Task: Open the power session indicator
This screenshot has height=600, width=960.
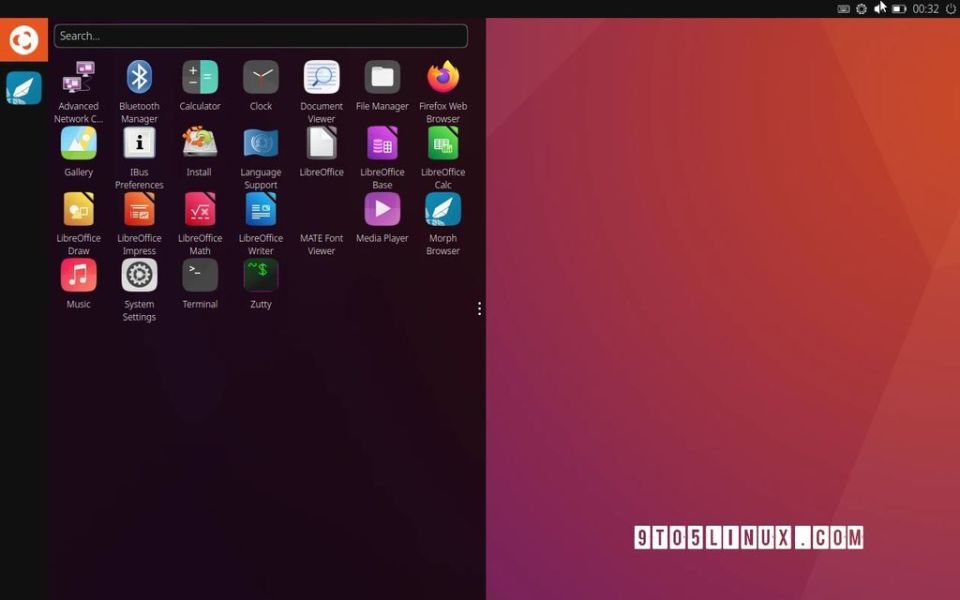Action: 951,9
